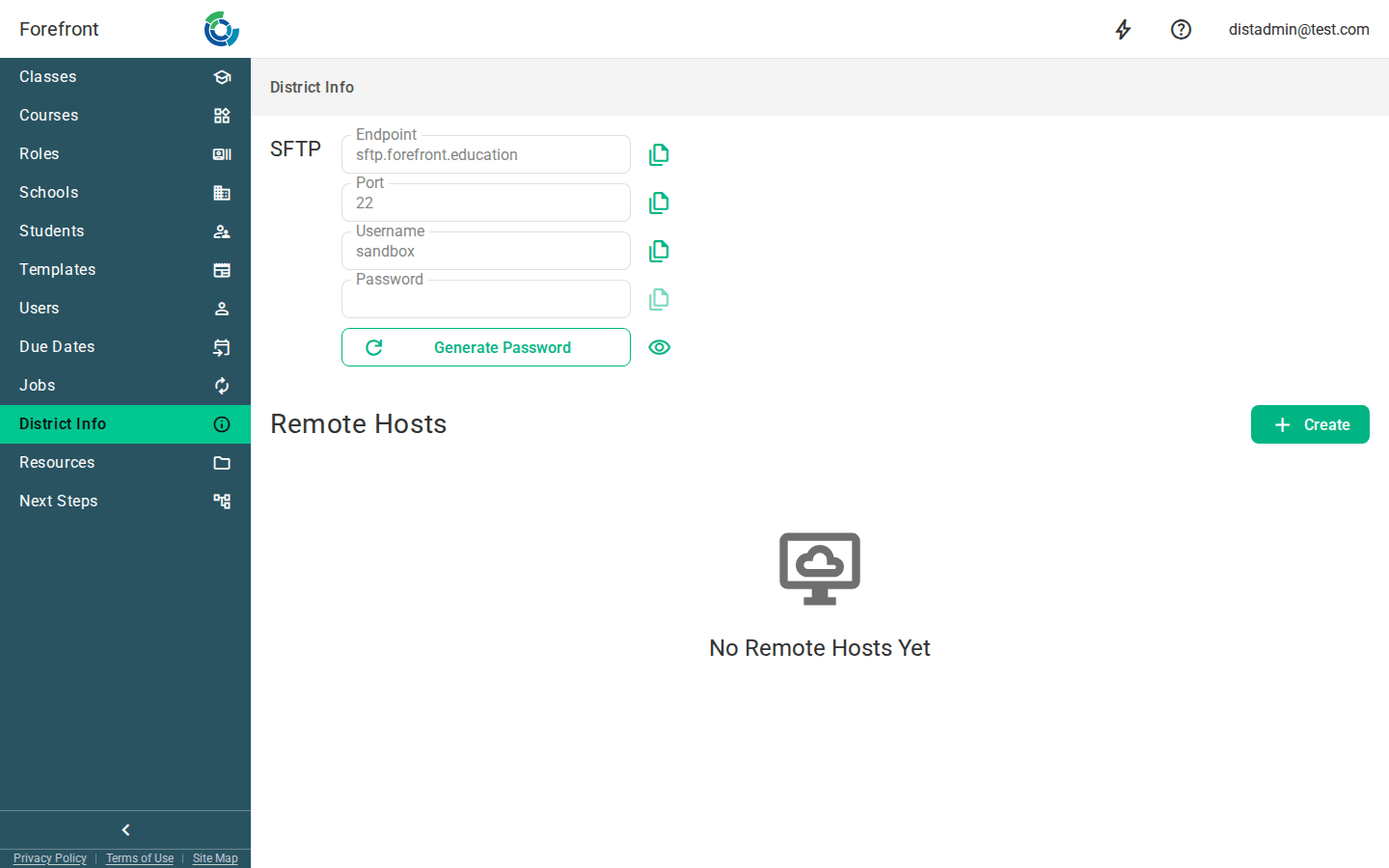Click into the Password field
The height and width of the screenshot is (868, 1389).
pyautogui.click(x=486, y=299)
